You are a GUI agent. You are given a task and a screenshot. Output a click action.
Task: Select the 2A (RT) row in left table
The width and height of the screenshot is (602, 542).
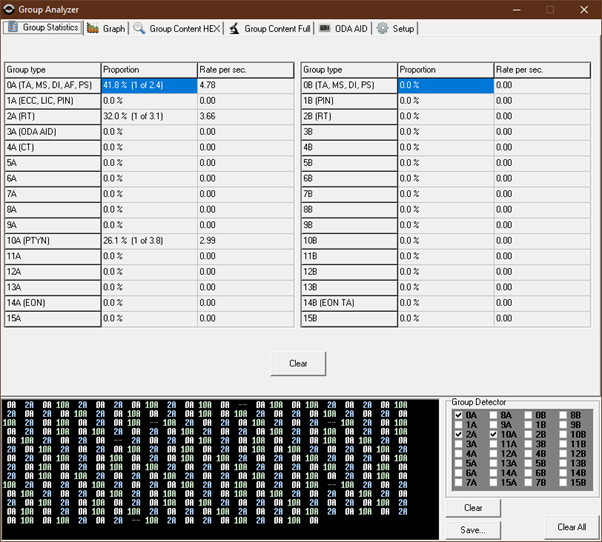coord(52,117)
